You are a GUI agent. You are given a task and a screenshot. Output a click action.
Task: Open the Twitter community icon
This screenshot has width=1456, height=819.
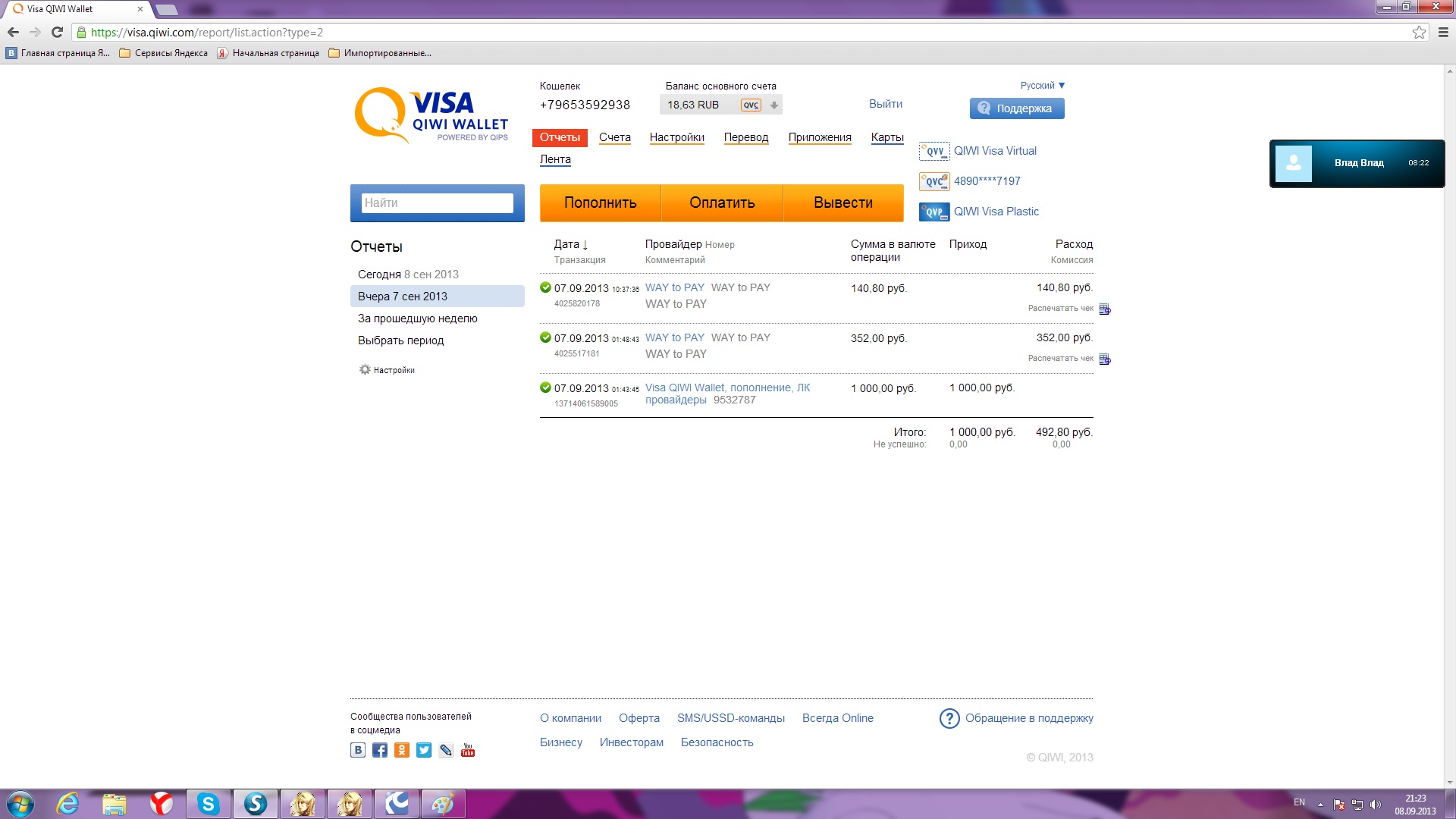[x=424, y=750]
